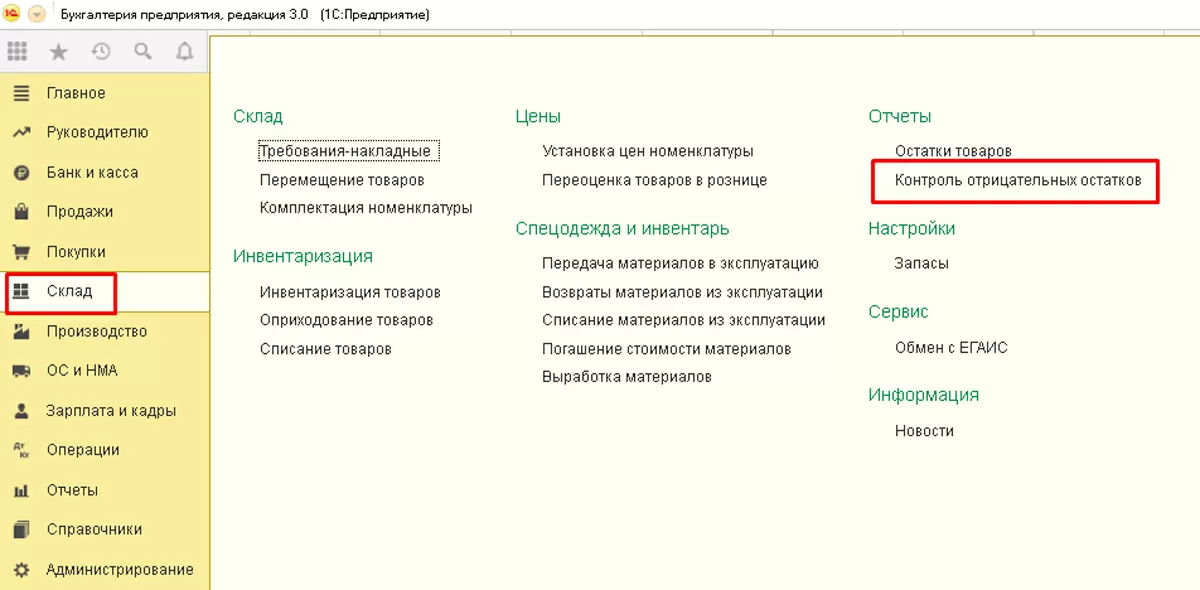Click the Отчеты bar chart icon
This screenshot has height=590, width=1200.
click(x=21, y=490)
